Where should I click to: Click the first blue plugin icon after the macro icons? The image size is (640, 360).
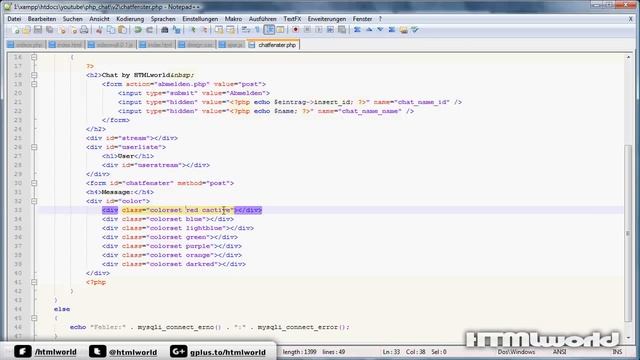click(357, 30)
